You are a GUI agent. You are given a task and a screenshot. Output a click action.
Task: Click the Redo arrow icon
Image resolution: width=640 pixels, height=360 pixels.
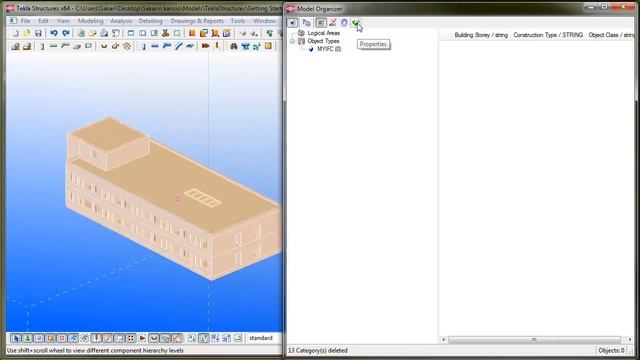(x=66, y=33)
